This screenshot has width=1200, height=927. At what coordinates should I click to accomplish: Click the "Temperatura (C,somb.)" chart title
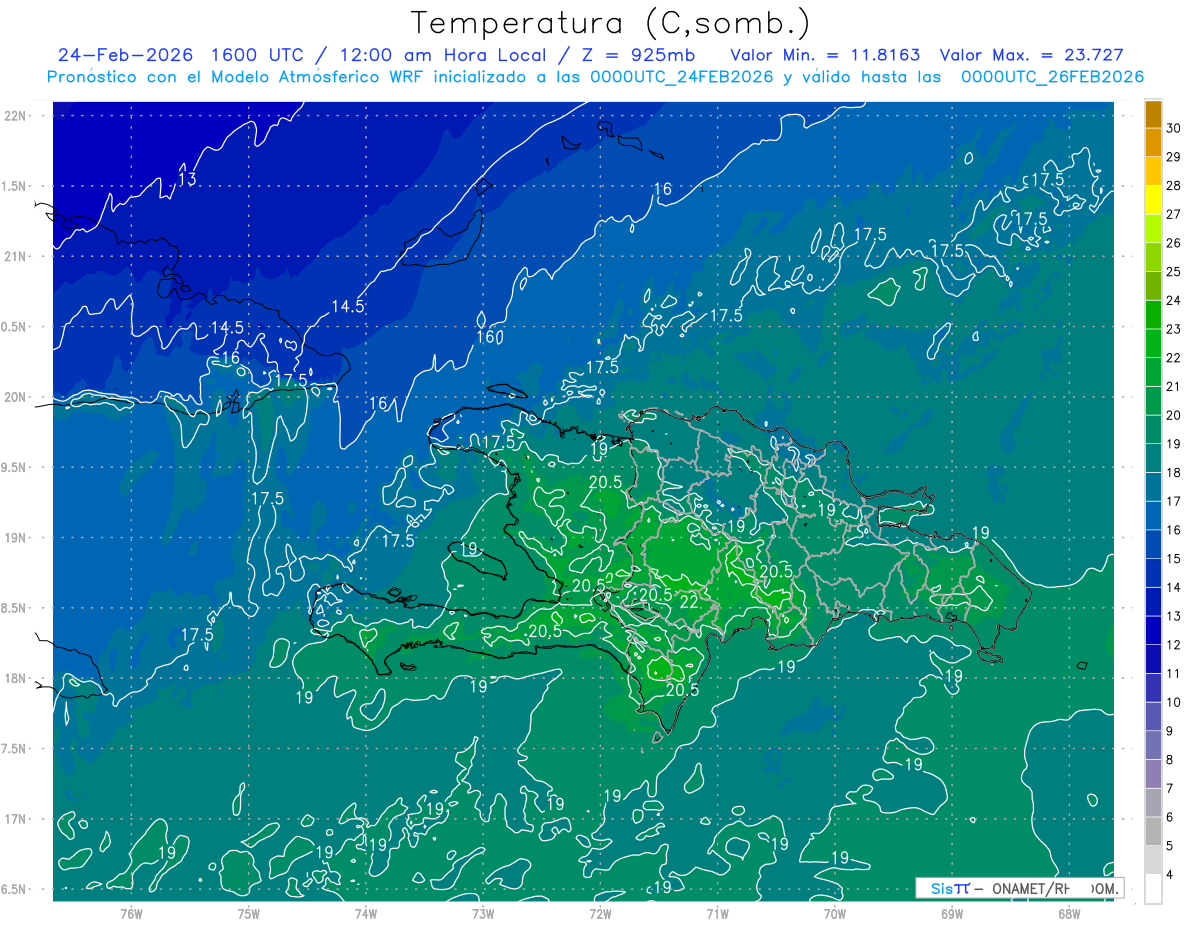click(x=611, y=23)
